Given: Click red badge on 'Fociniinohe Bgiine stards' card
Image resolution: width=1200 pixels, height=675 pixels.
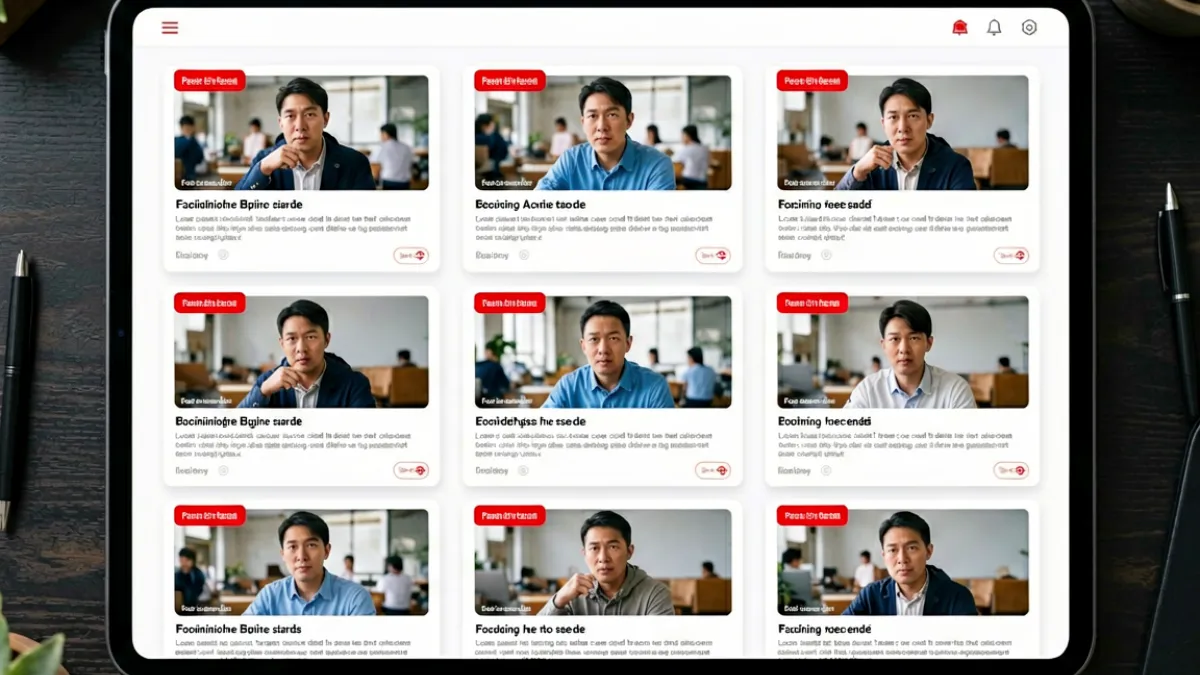Looking at the screenshot, I should click(x=209, y=515).
